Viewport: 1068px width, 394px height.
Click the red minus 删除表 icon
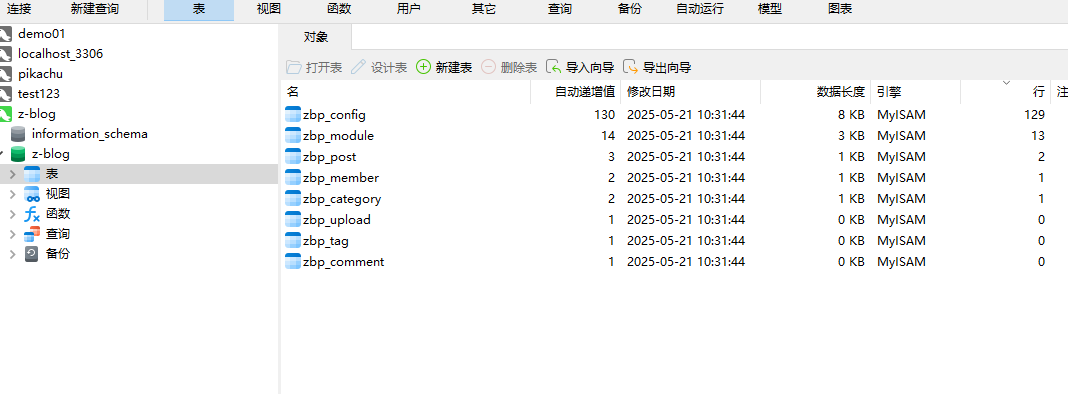[488, 67]
